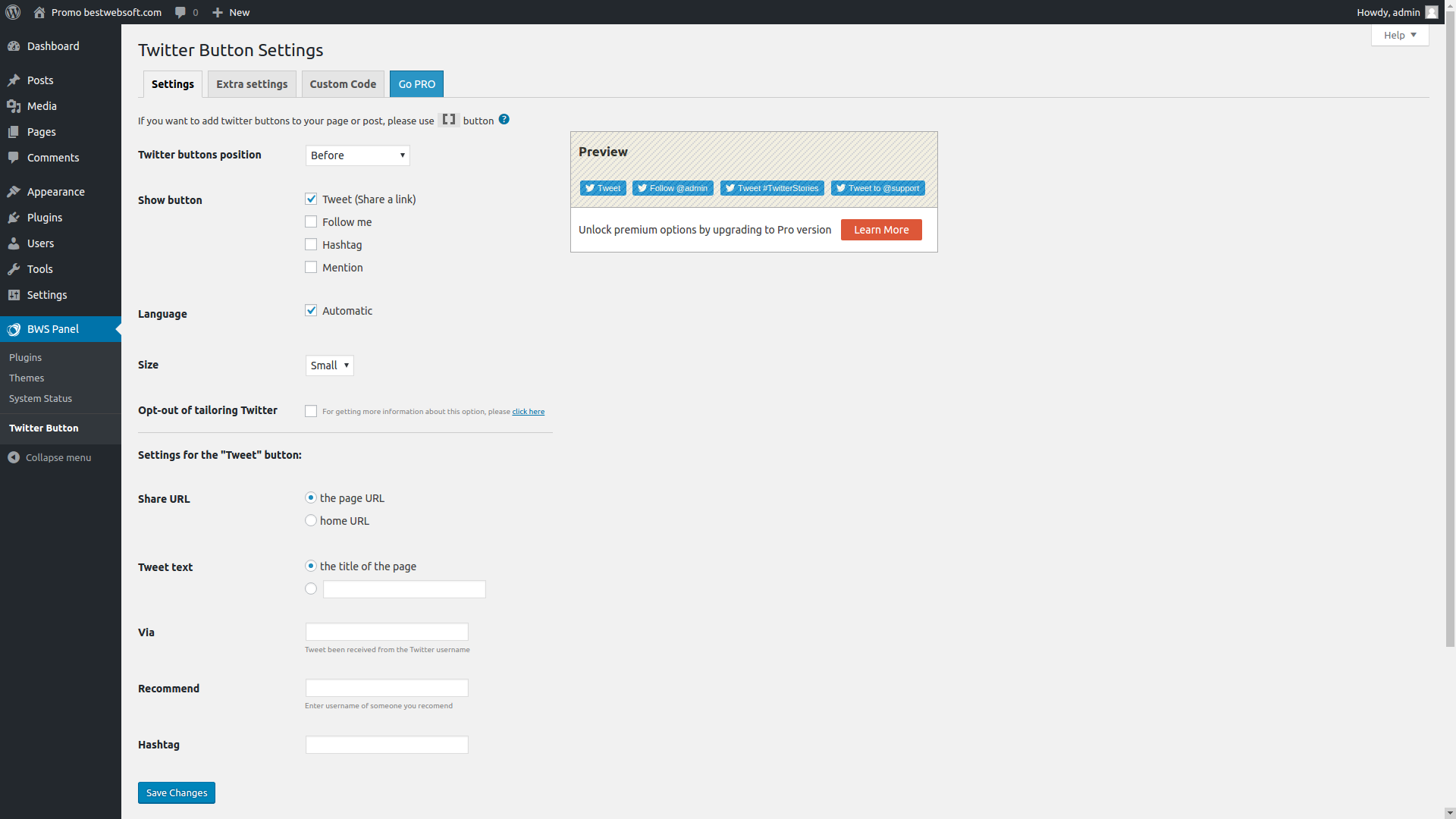Viewport: 1456px width, 819px height.
Task: Open the comments bubble icon in top bar
Action: tap(180, 12)
